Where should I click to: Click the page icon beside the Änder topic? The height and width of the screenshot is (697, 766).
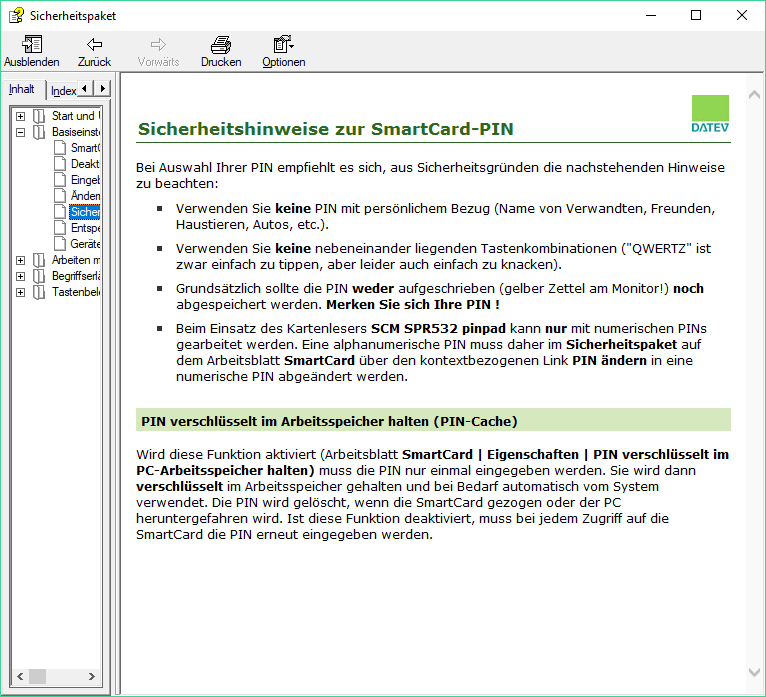pyautogui.click(x=60, y=196)
